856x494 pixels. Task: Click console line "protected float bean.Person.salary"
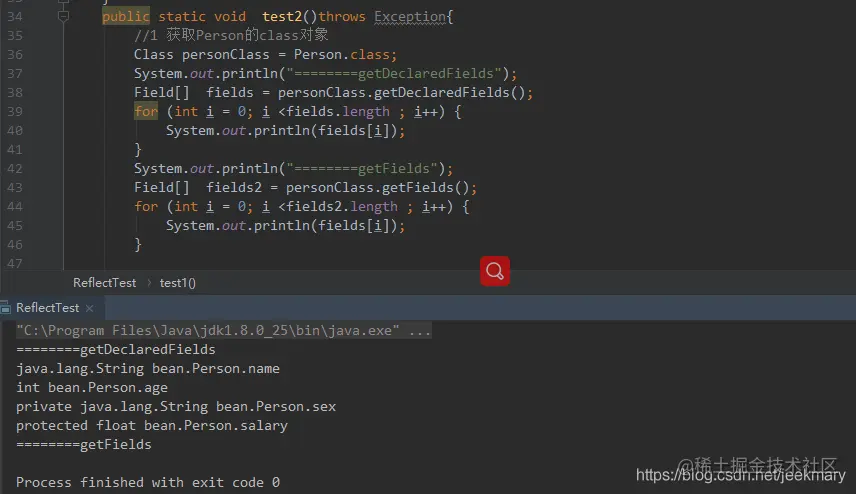[x=152, y=426]
